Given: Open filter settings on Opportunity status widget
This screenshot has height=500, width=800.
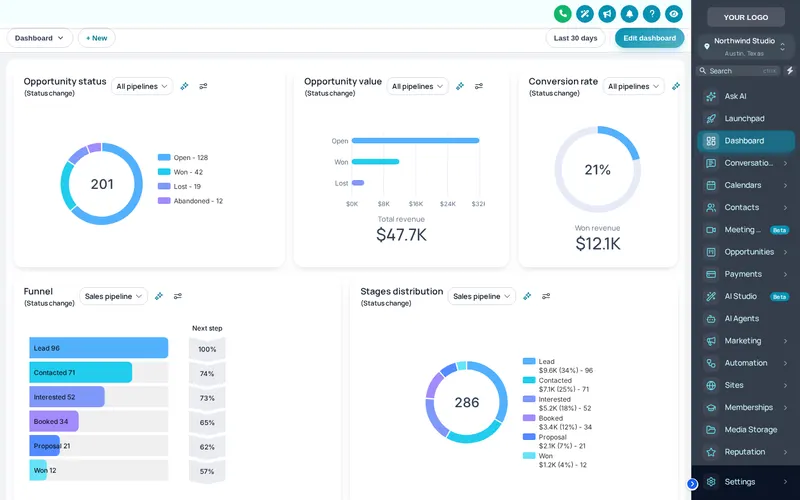Looking at the screenshot, I should coord(203,86).
